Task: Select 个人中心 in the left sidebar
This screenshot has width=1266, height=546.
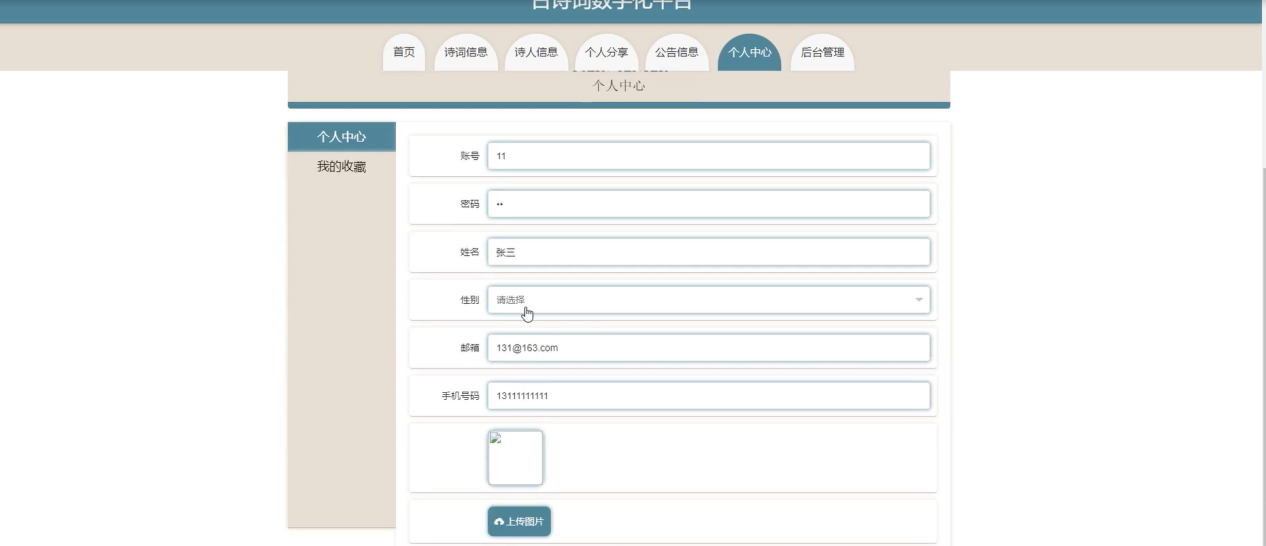Action: click(341, 137)
